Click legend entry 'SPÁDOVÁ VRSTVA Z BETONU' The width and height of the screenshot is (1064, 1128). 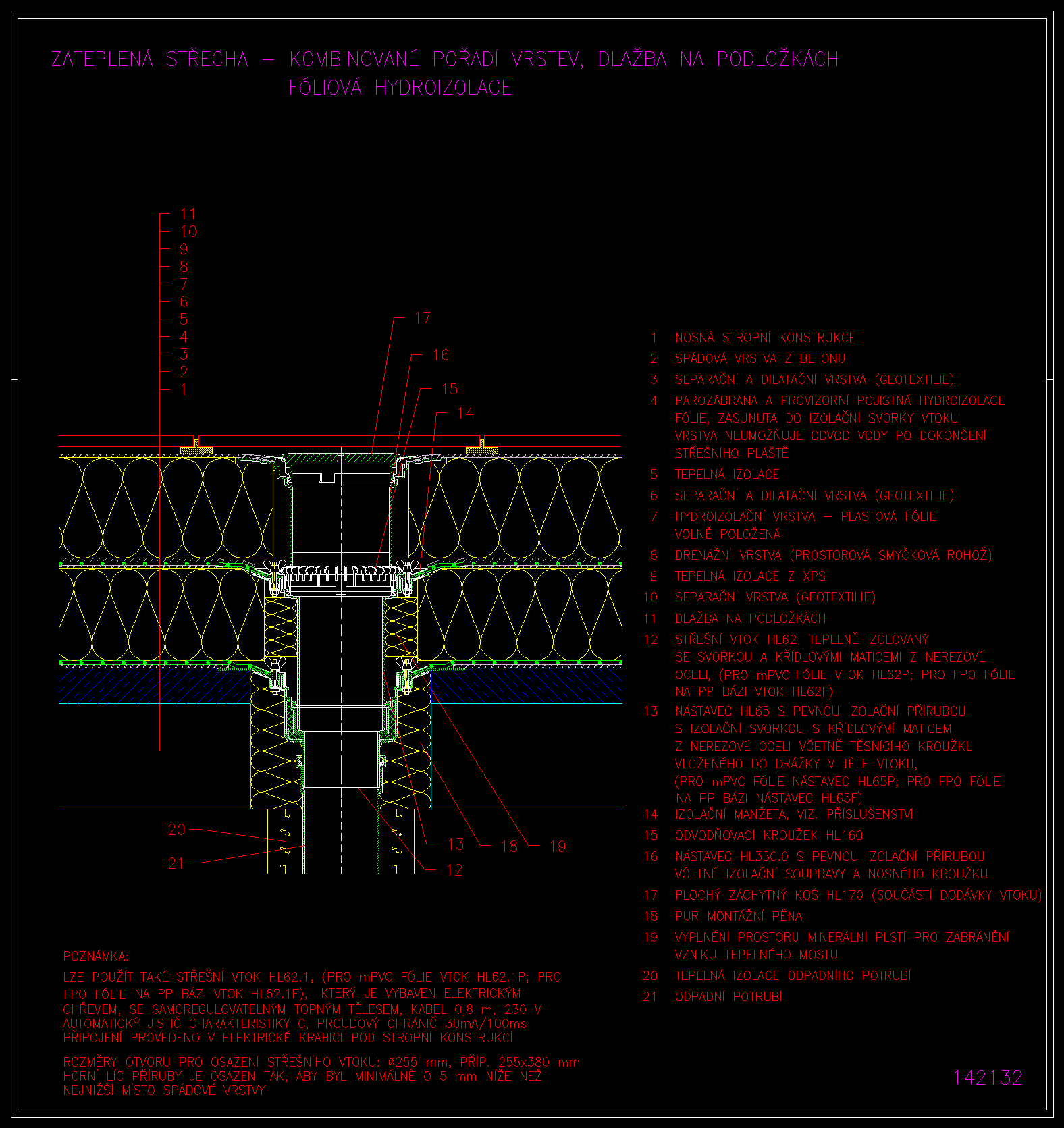click(760, 358)
